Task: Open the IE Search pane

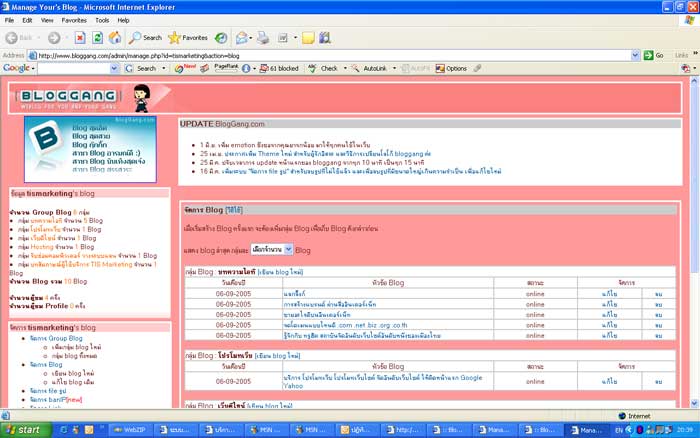Action: pos(145,38)
